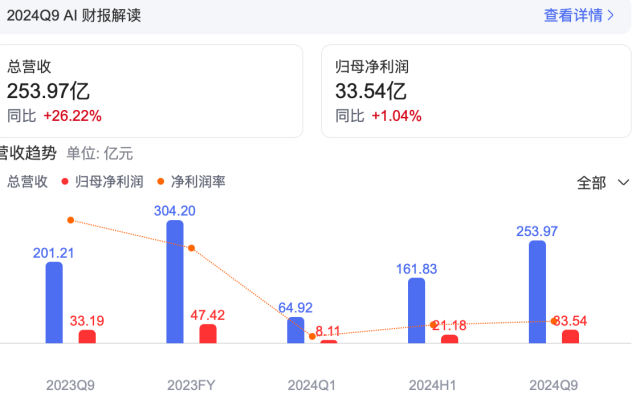Select the 2024Q1 axis label
This screenshot has width=636, height=398.
tap(312, 385)
